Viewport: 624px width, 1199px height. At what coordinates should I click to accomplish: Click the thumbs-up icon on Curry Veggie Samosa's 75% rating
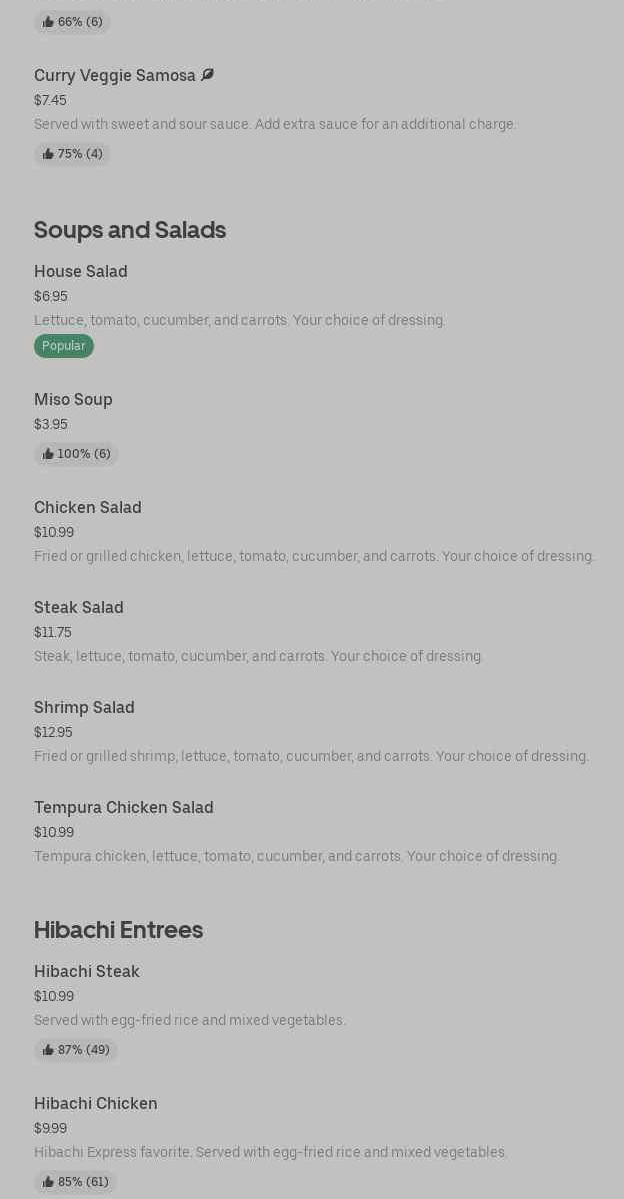[x=48, y=154]
